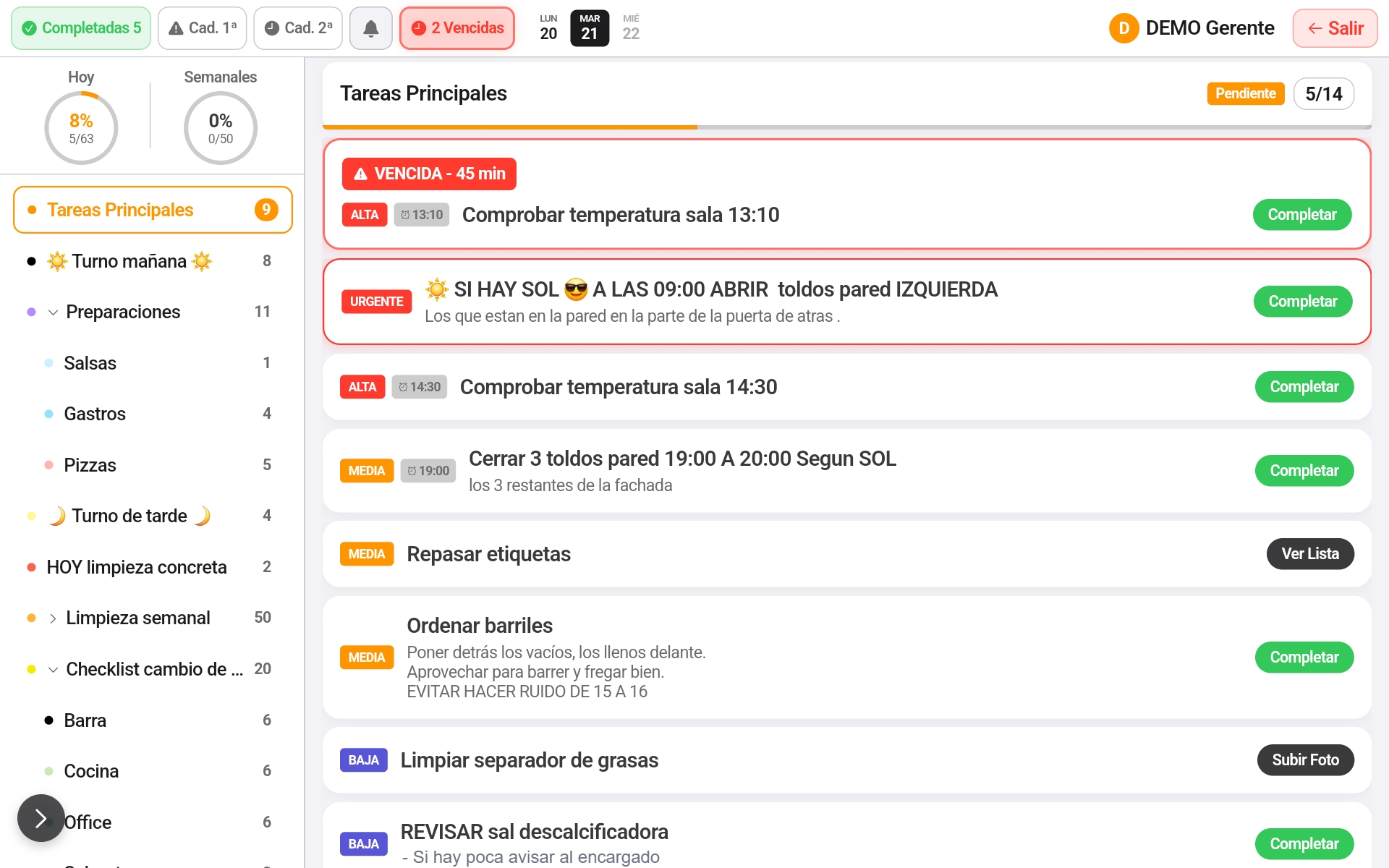Click the alarm time chip 19:00

pyautogui.click(x=428, y=471)
